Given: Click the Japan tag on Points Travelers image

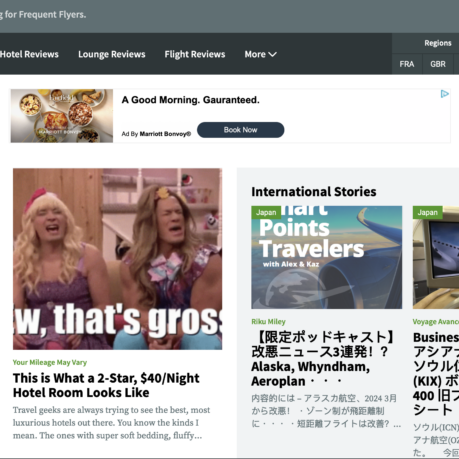Looking at the screenshot, I should point(266,212).
